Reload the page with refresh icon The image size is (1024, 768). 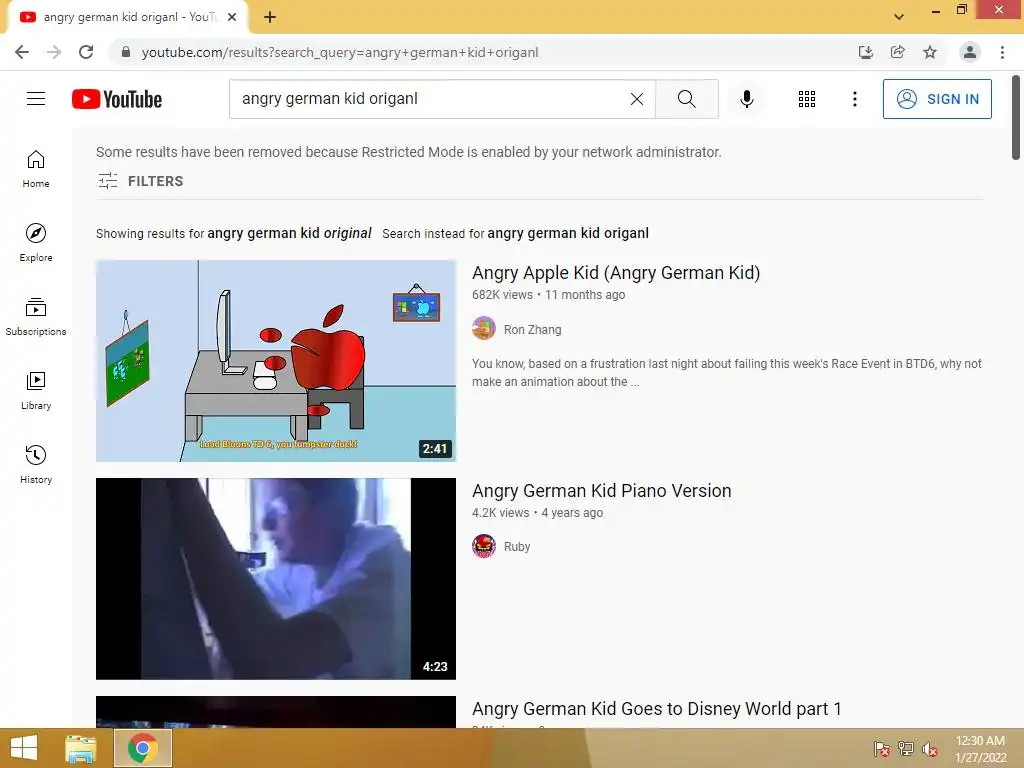point(86,52)
